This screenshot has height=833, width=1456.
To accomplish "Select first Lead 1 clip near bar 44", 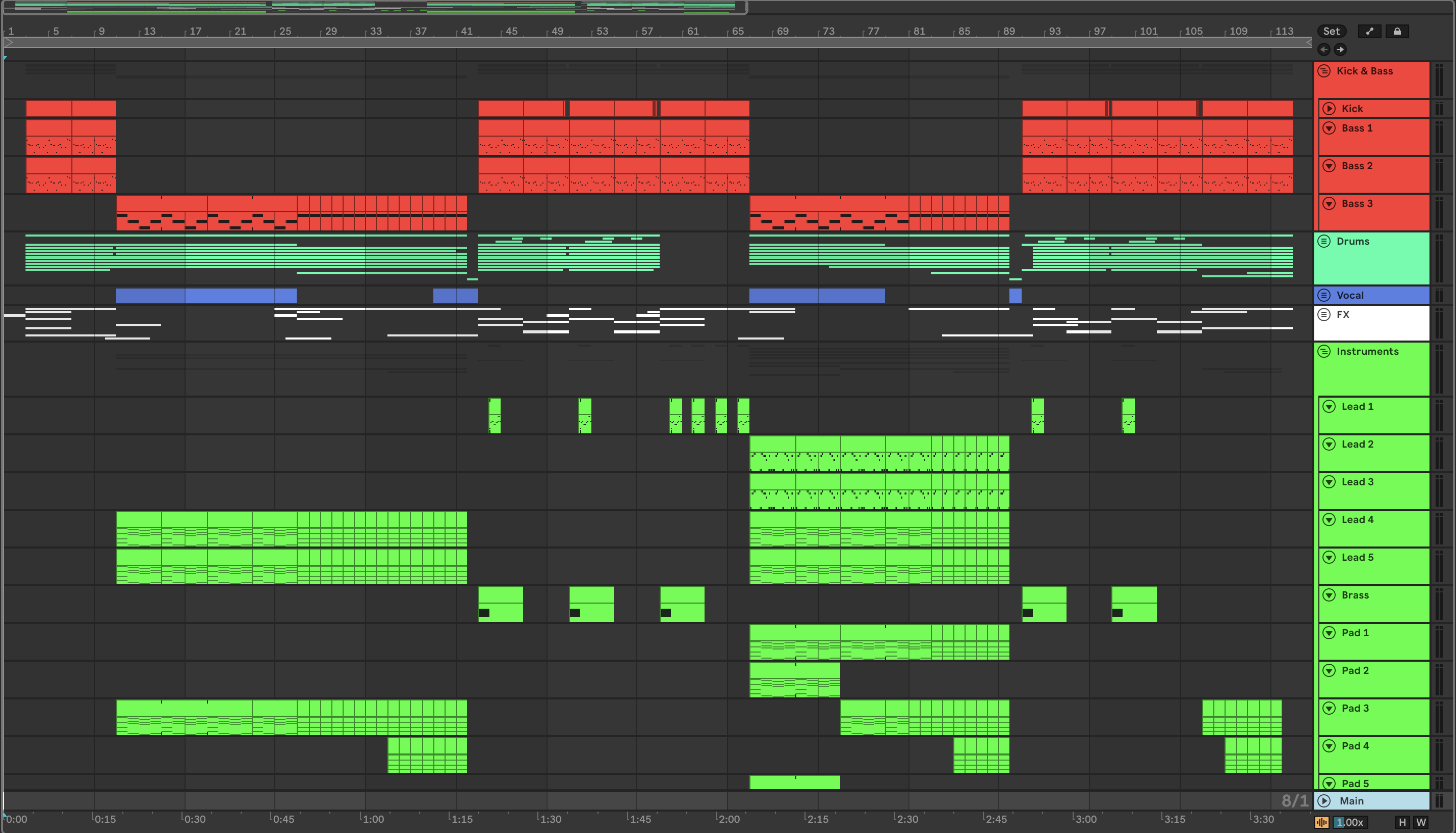I will (495, 415).
